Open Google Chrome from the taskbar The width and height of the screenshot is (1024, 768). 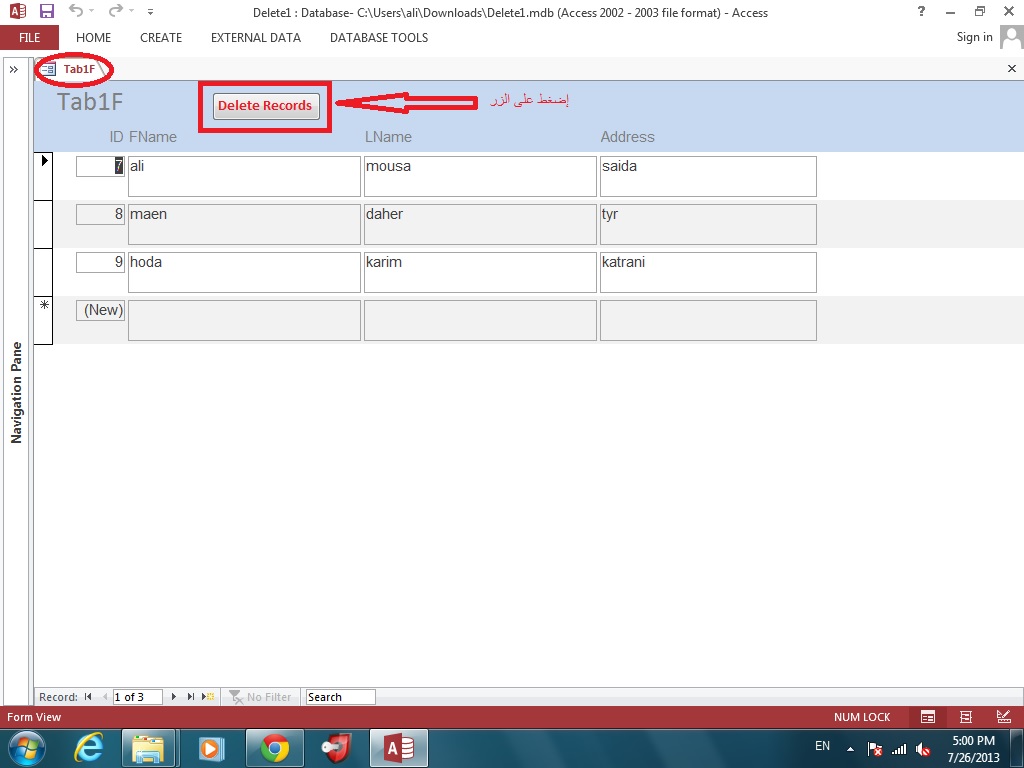[x=275, y=748]
